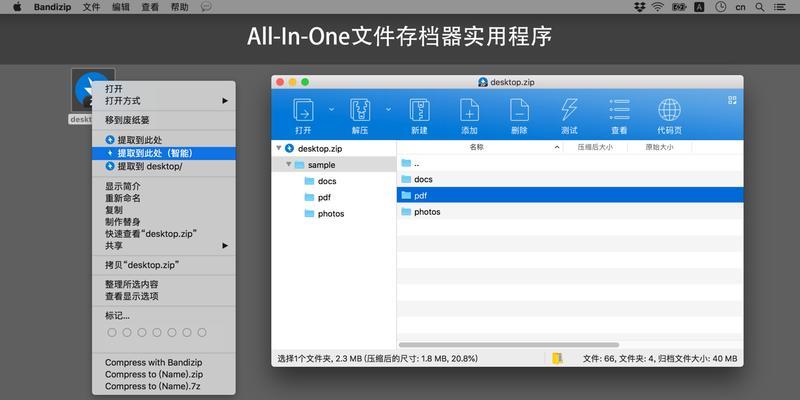
Task: Select the fourth tag color circle
Action: tap(157, 333)
